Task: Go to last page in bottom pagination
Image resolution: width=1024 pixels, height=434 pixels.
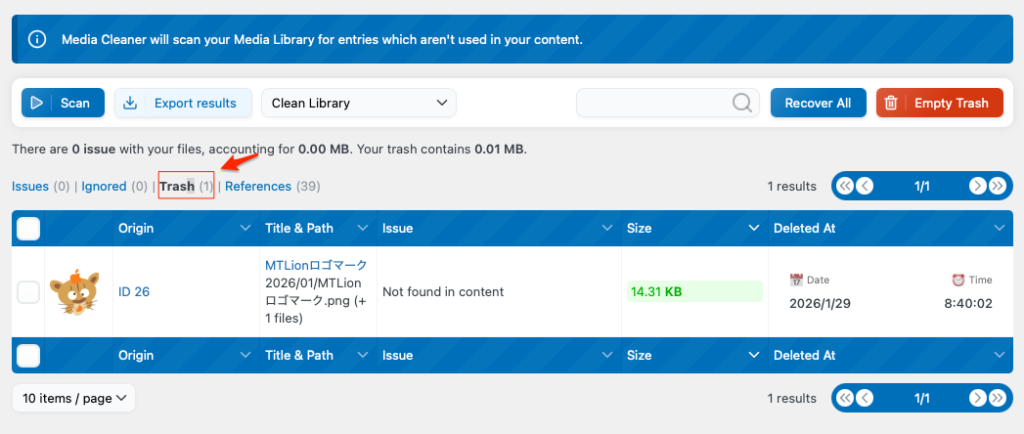Action: (997, 398)
